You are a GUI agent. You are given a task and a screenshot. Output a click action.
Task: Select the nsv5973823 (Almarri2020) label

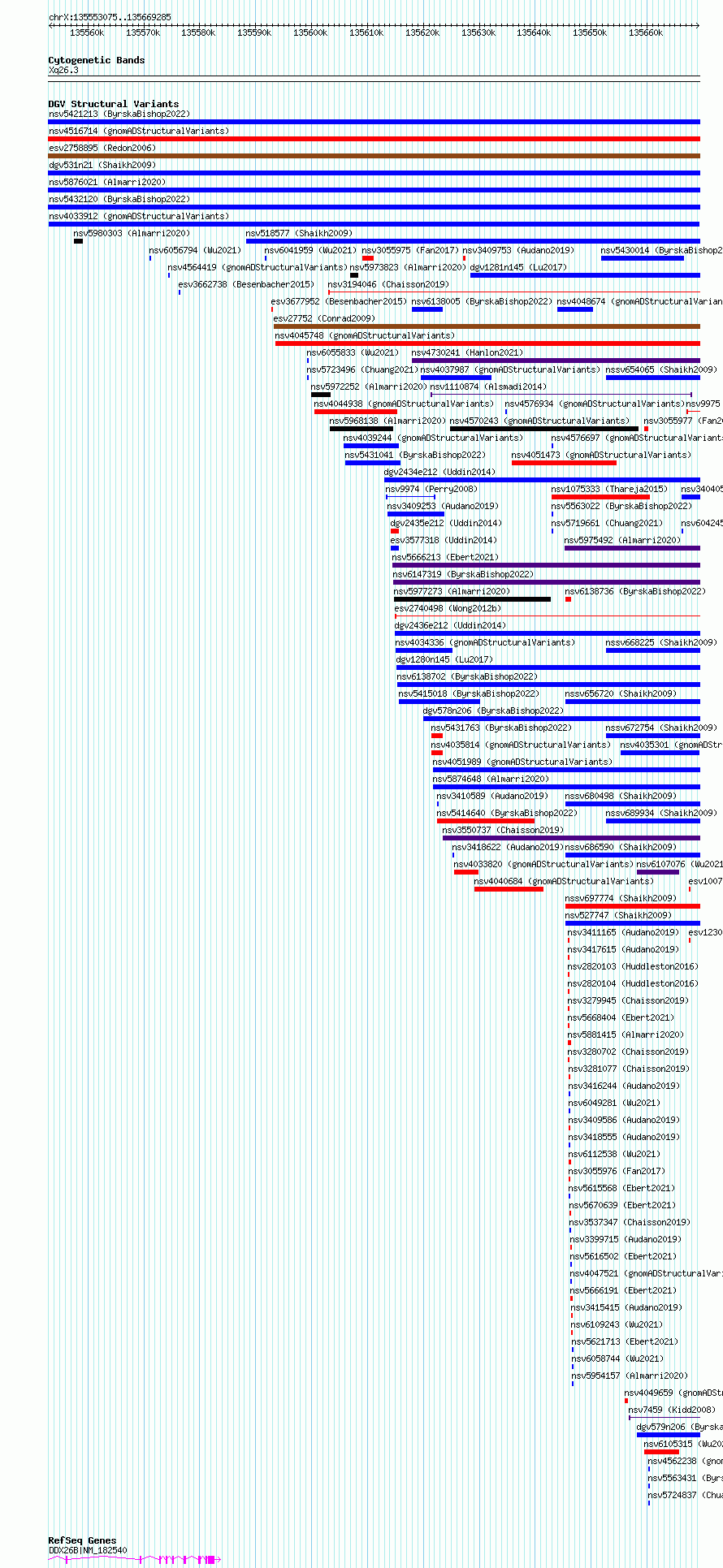click(408, 268)
